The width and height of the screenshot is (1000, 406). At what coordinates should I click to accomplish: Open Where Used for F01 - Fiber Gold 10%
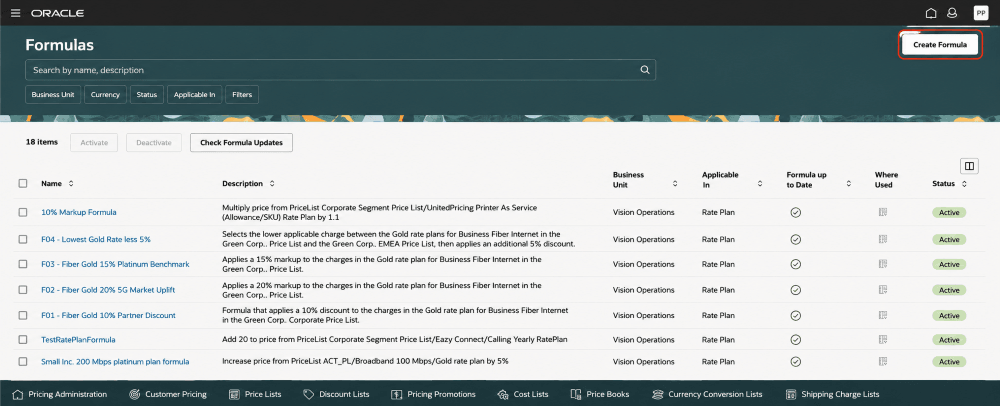[883, 315]
